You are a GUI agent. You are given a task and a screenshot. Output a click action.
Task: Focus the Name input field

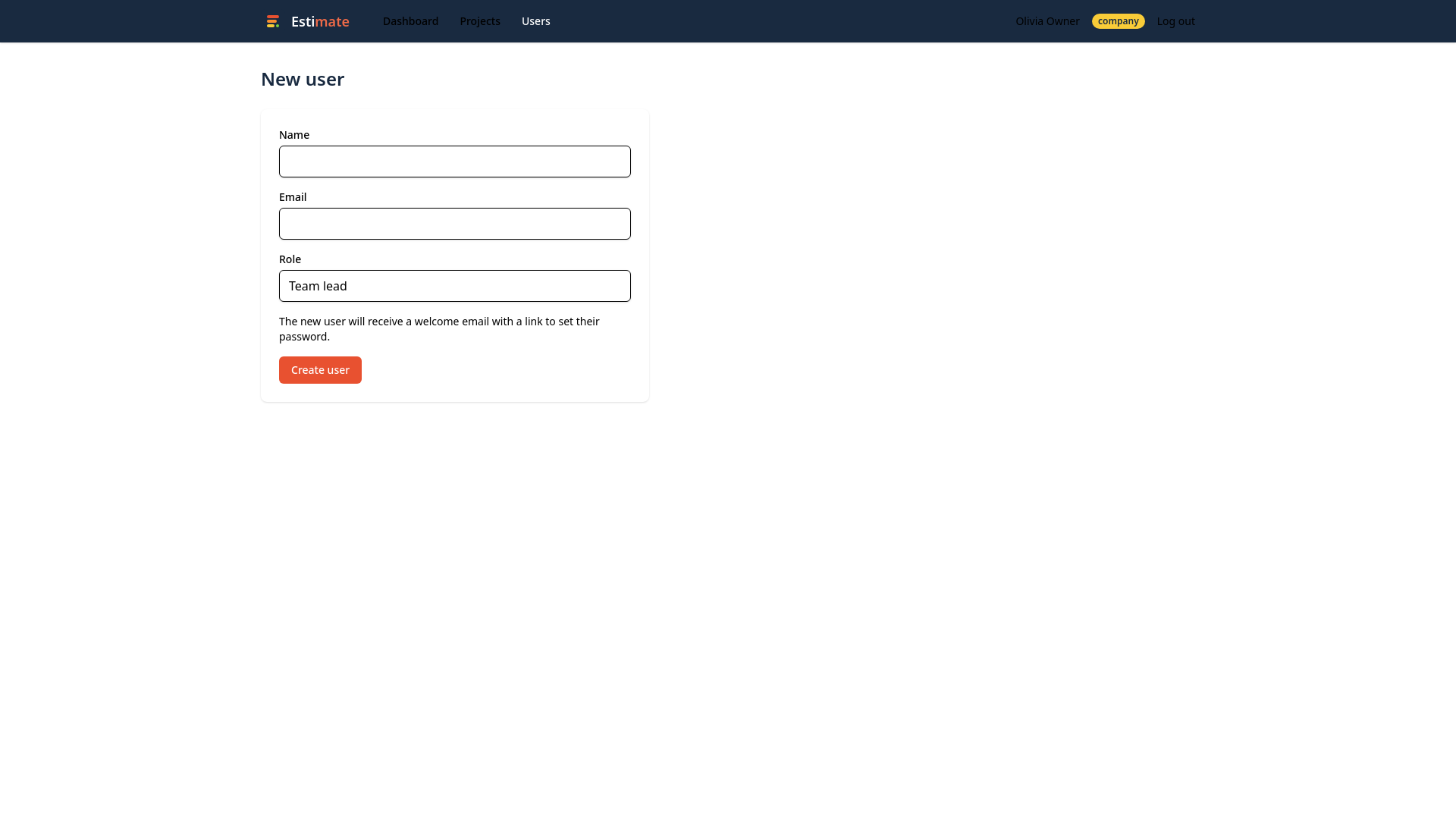click(455, 162)
